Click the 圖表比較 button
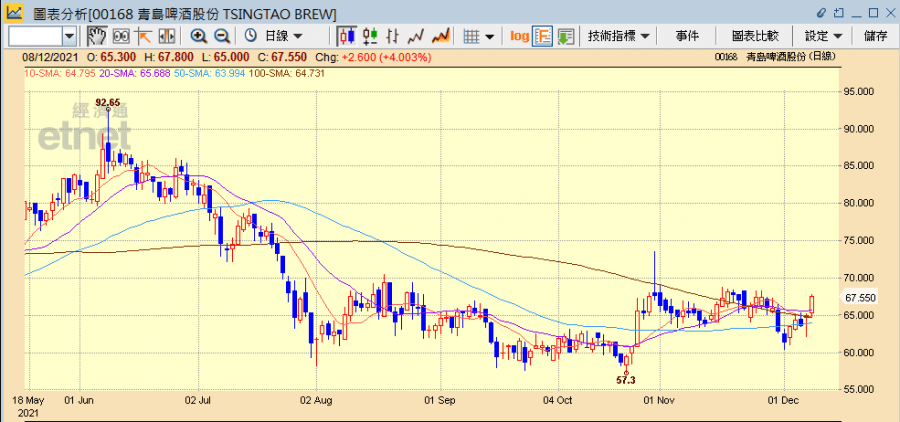 (x=754, y=36)
